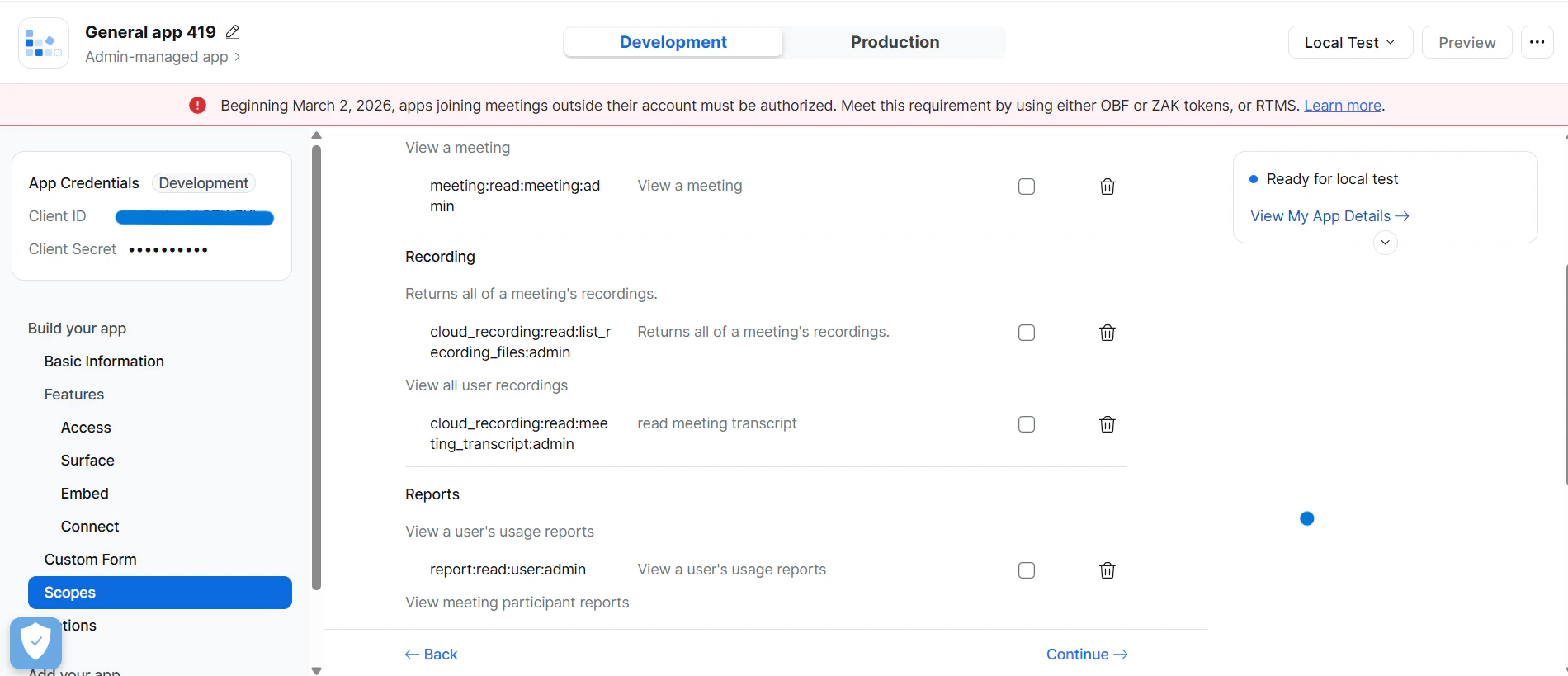Click the Continue link
This screenshot has width=1568, height=676.
pos(1087,655)
